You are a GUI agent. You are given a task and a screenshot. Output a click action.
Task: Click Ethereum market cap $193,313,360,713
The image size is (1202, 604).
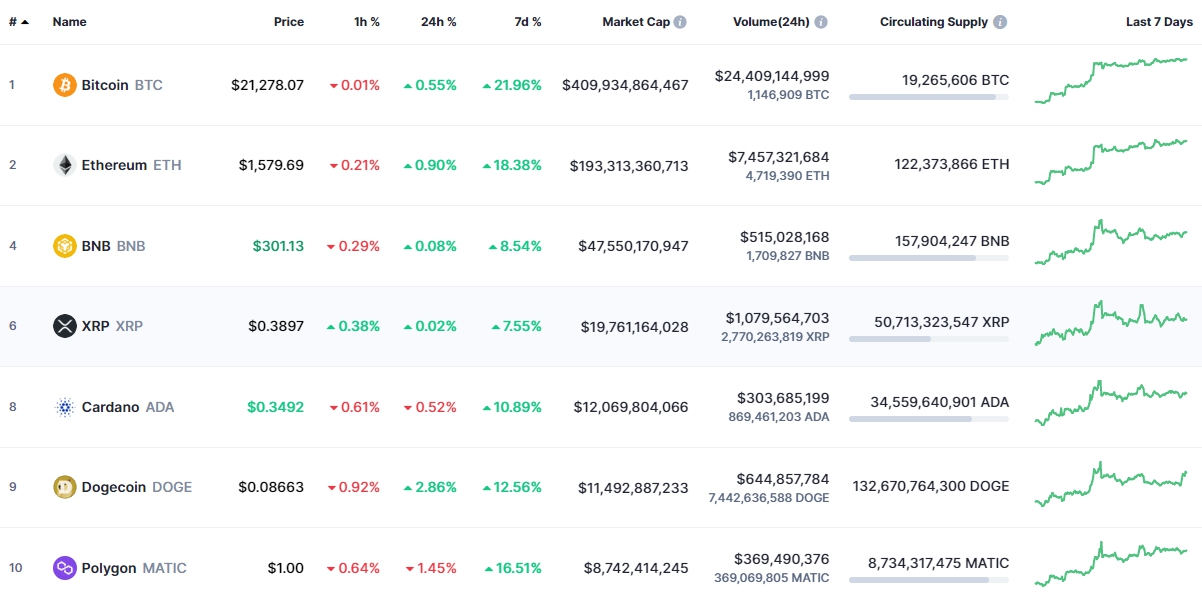pos(629,165)
